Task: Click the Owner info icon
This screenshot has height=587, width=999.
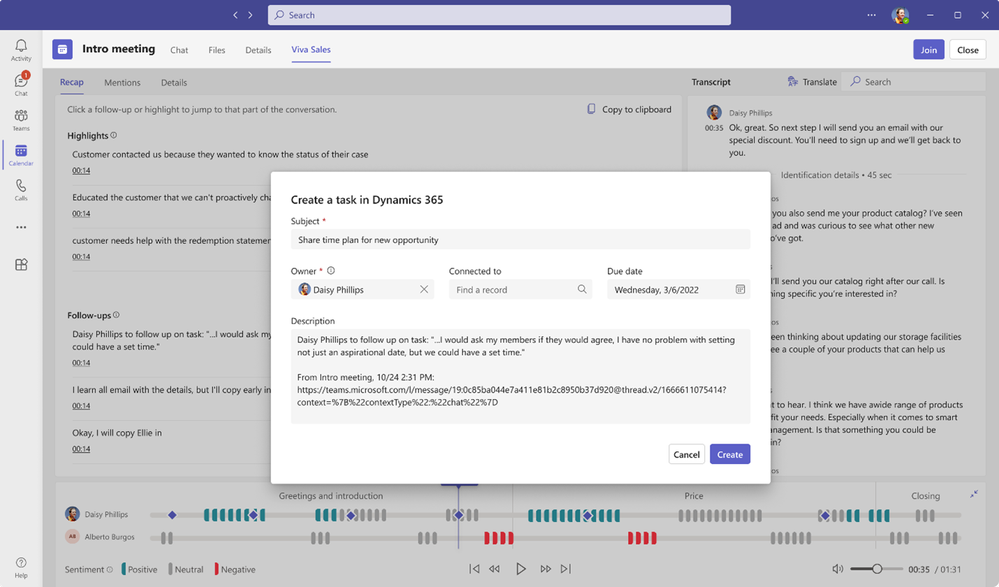Action: (331, 270)
